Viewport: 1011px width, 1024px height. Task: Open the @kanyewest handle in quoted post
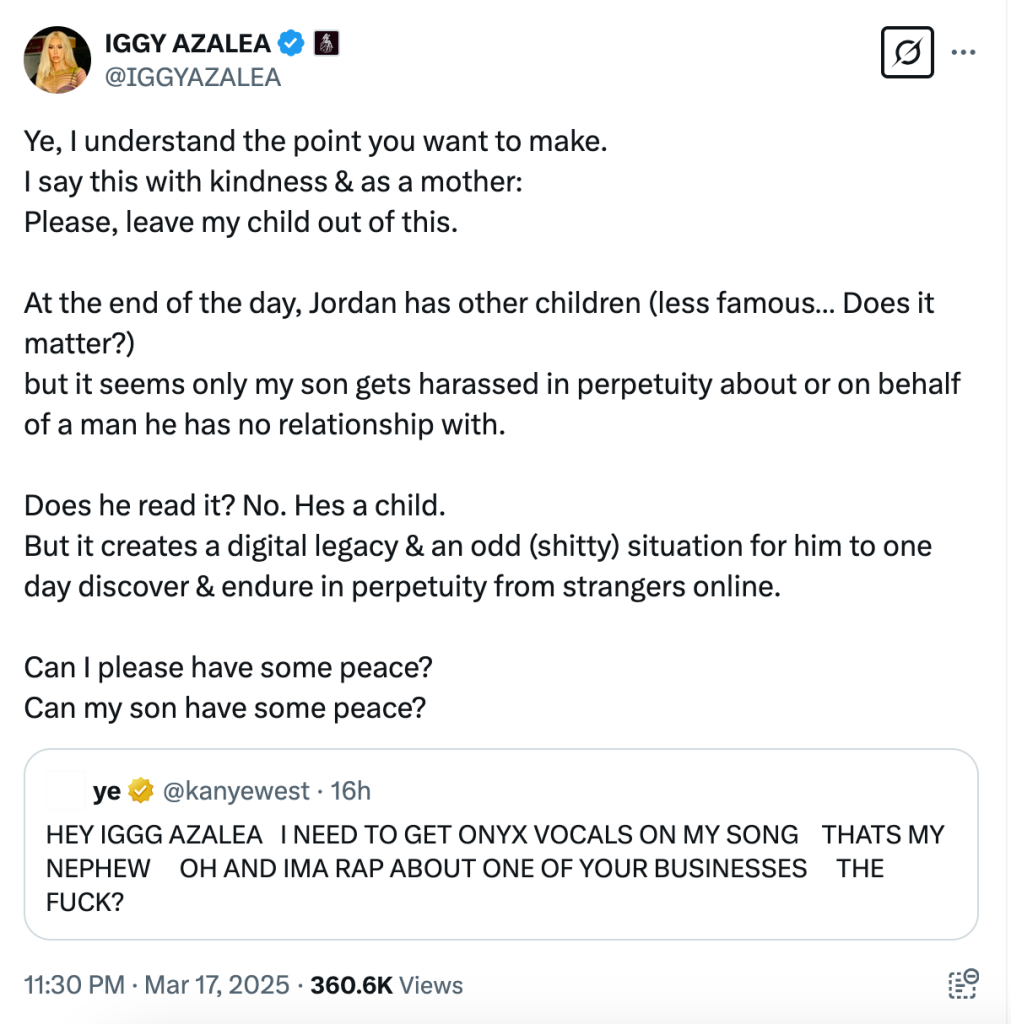(236, 792)
